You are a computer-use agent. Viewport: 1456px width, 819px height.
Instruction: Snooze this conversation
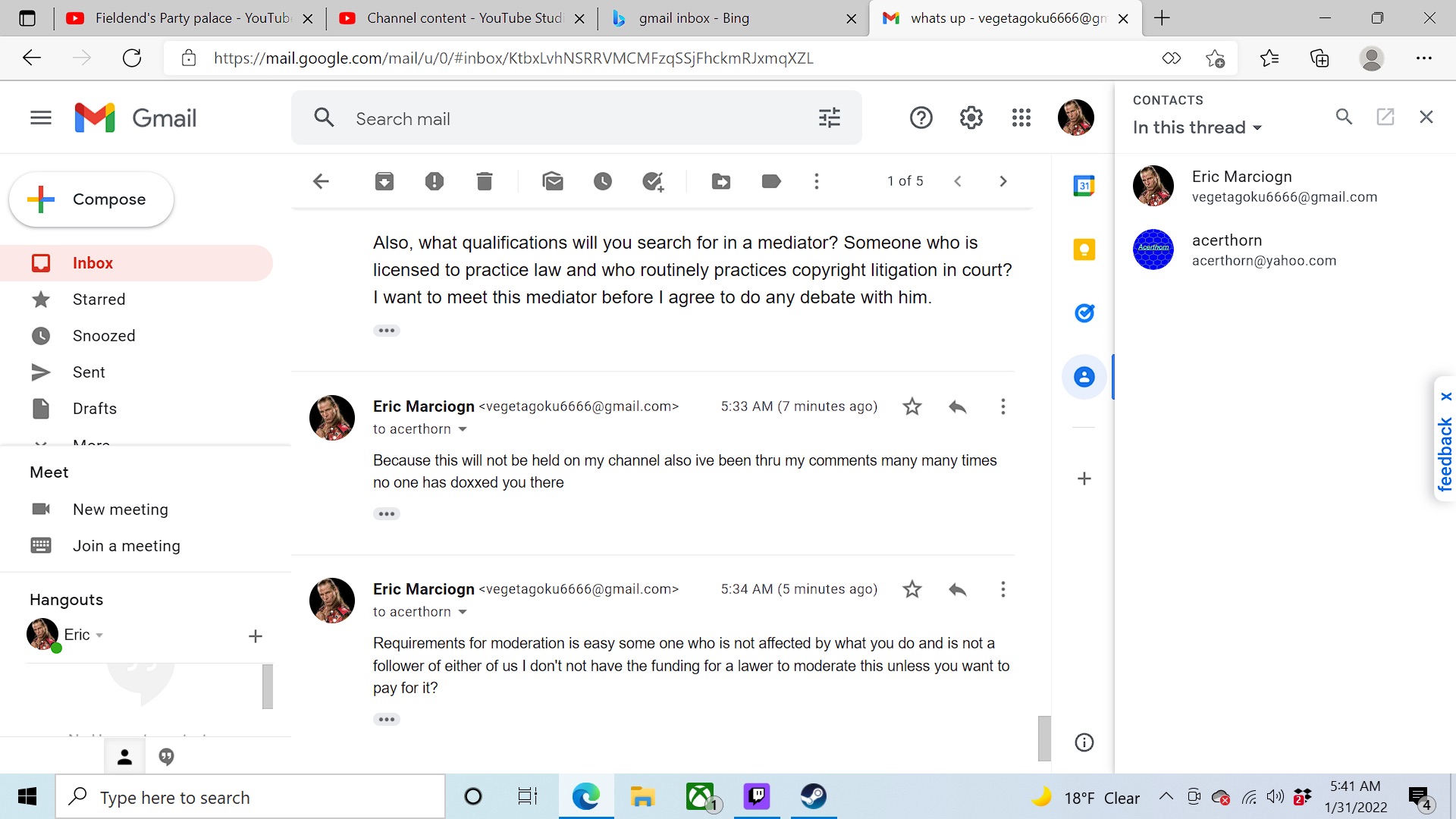603,181
